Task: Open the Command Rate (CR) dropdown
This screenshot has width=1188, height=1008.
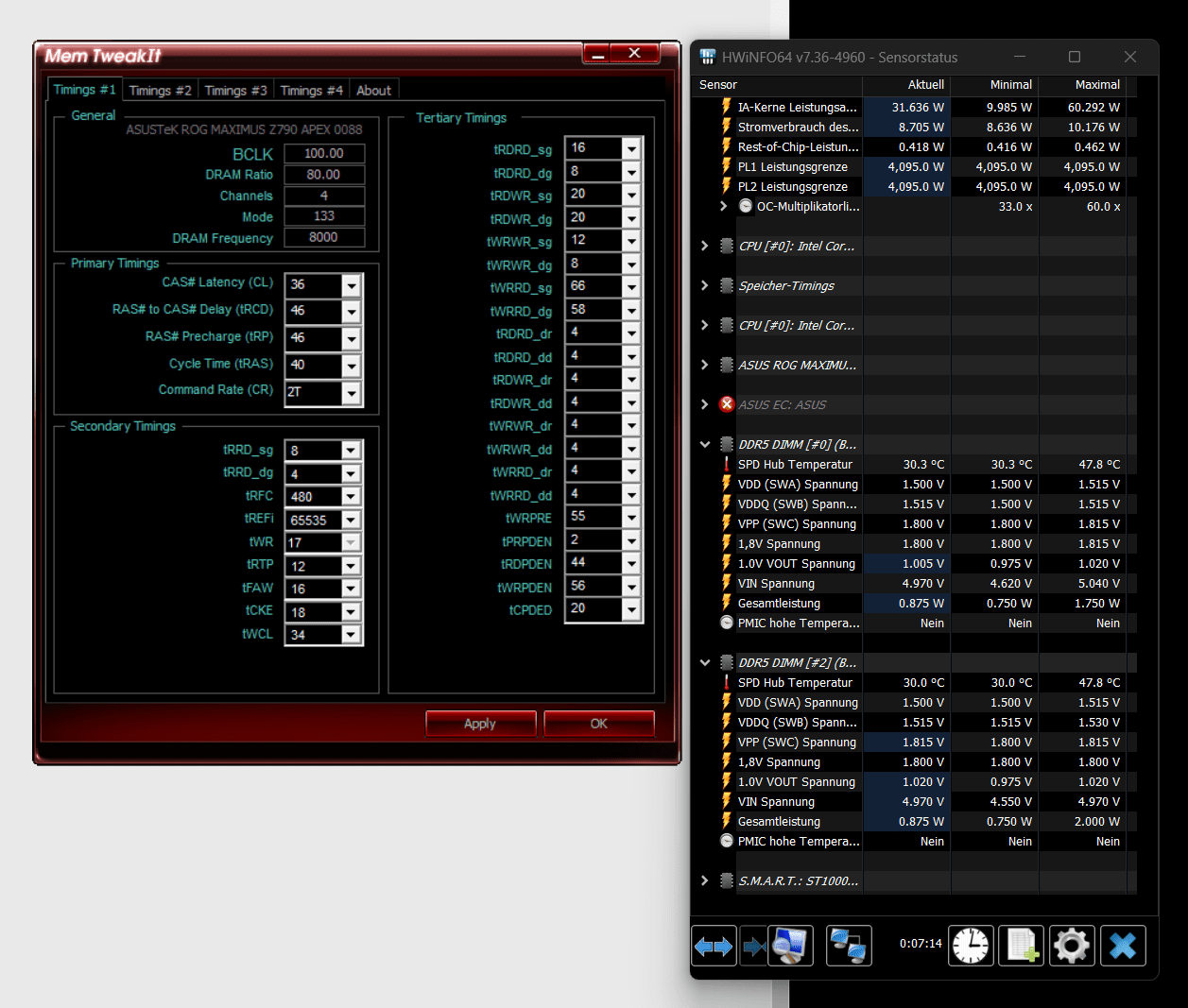Action: coord(352,392)
